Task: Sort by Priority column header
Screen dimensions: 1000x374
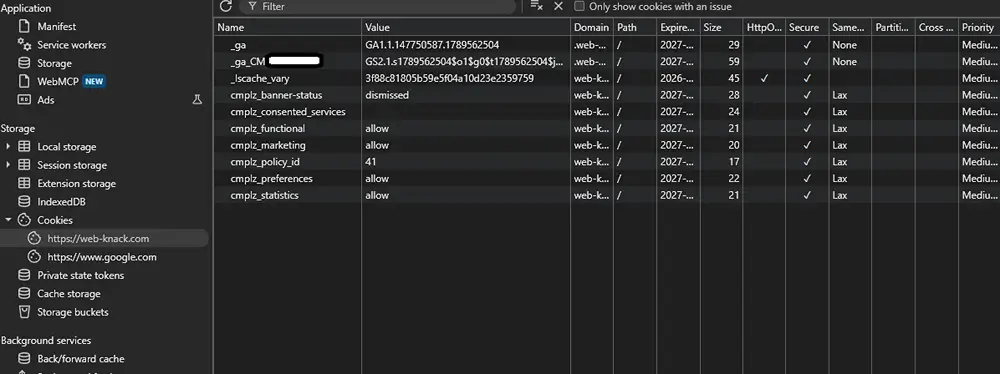Action: (979, 27)
